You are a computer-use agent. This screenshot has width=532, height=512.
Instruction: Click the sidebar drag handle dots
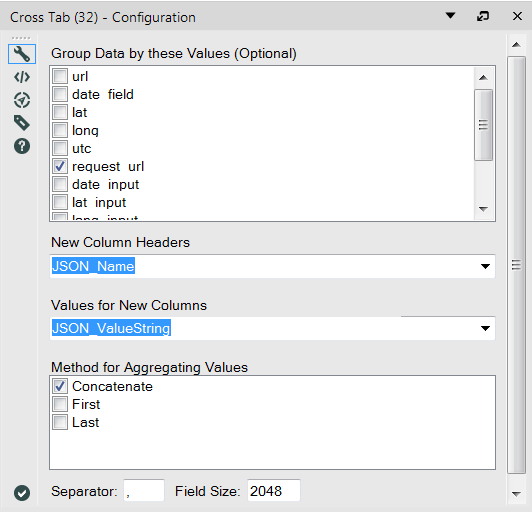[x=21, y=38]
